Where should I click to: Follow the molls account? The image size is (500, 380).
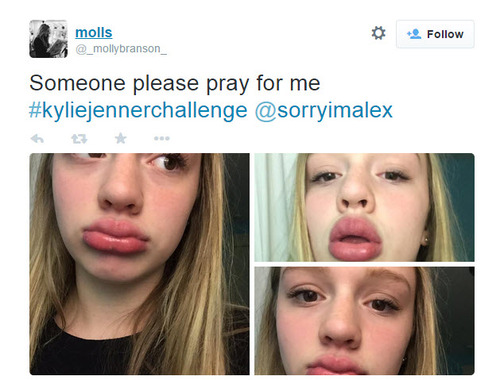[435, 34]
